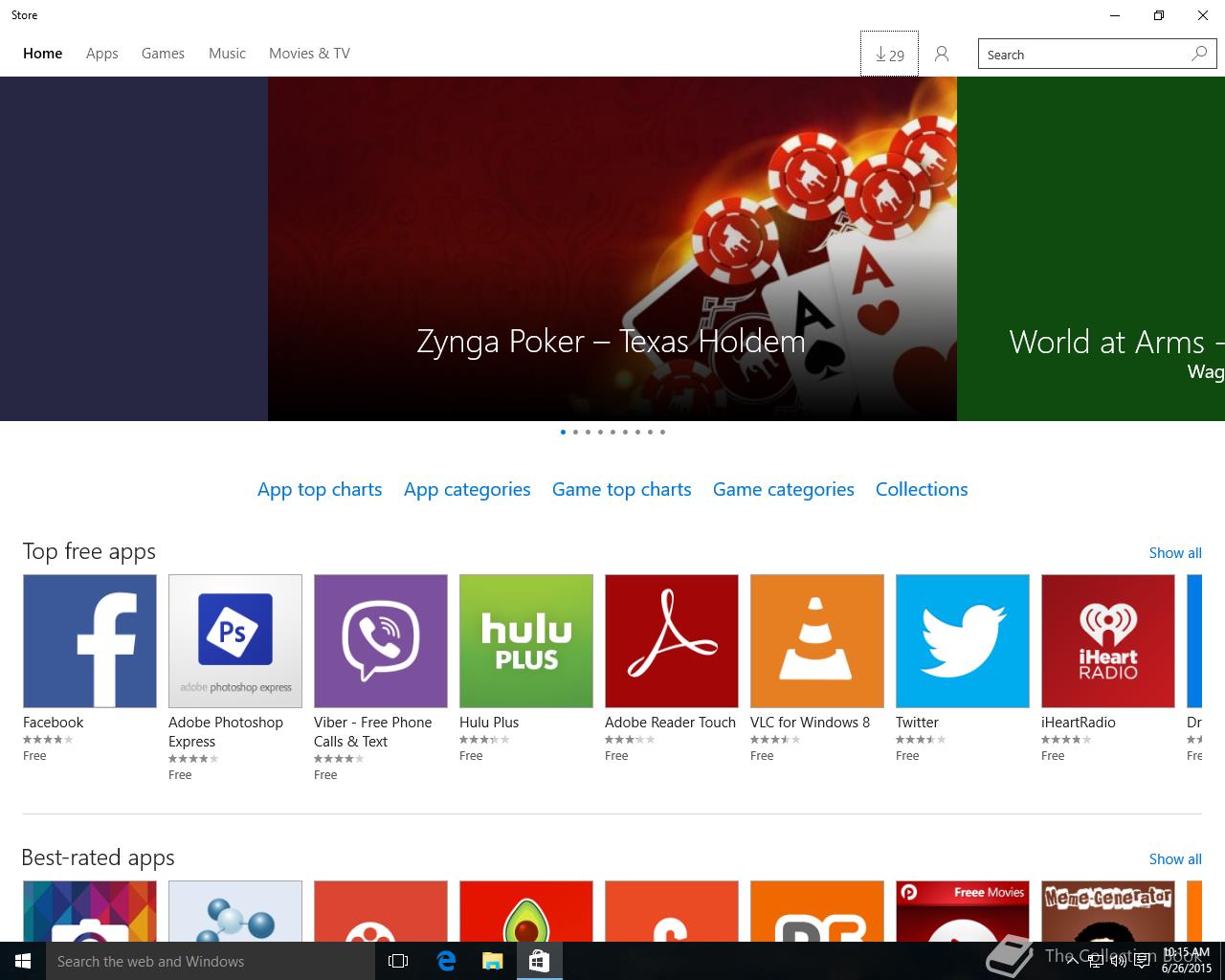This screenshot has width=1225, height=980.
Task: Switch to the Movies & TV tab
Action: (309, 54)
